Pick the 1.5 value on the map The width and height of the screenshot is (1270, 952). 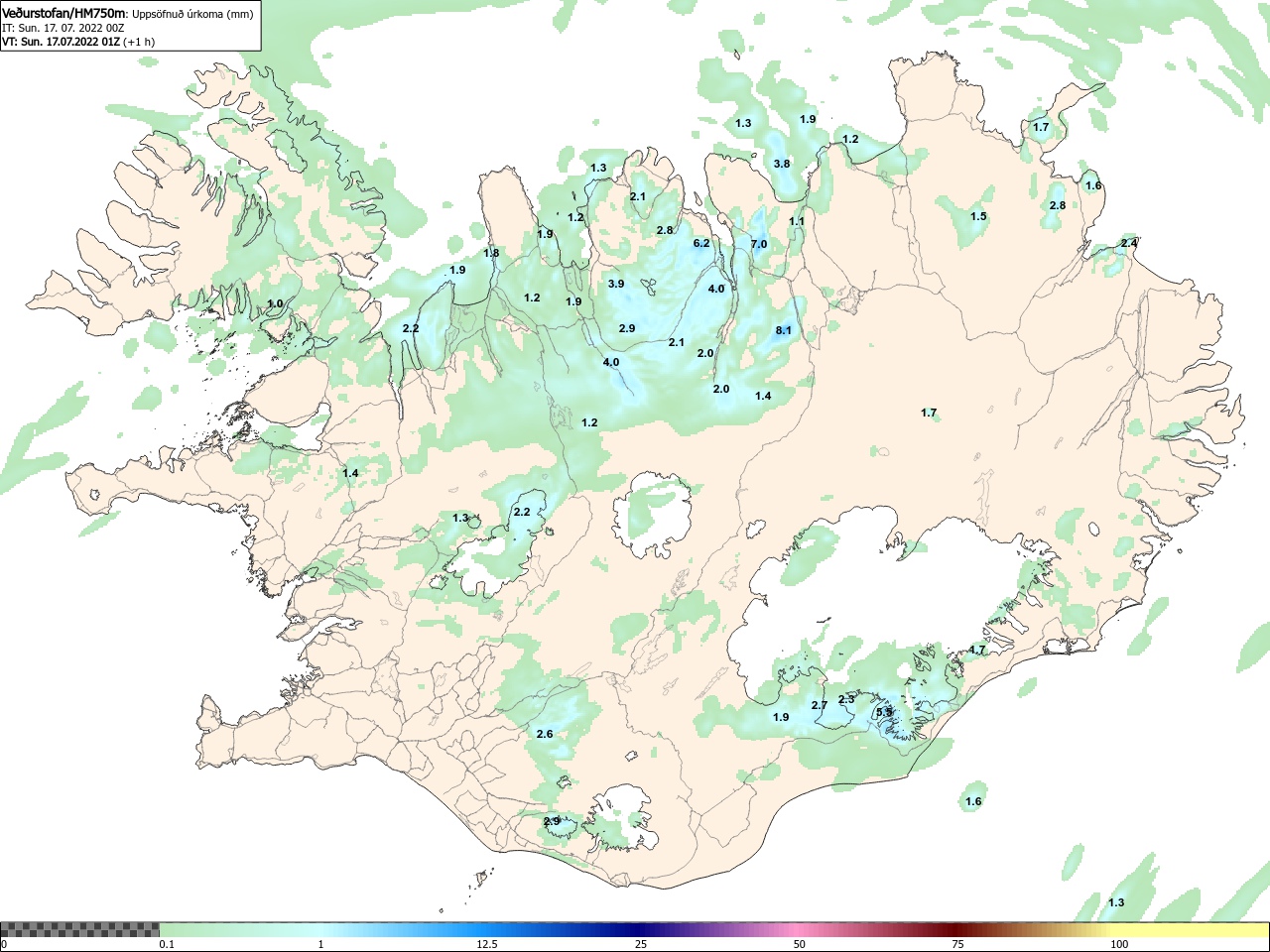pyautogui.click(x=978, y=216)
